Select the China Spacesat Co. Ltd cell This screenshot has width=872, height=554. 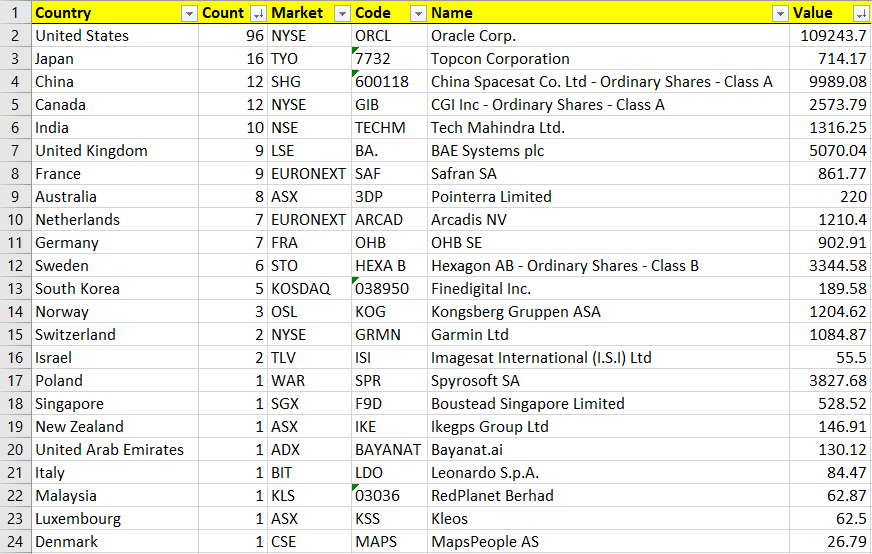(608, 82)
